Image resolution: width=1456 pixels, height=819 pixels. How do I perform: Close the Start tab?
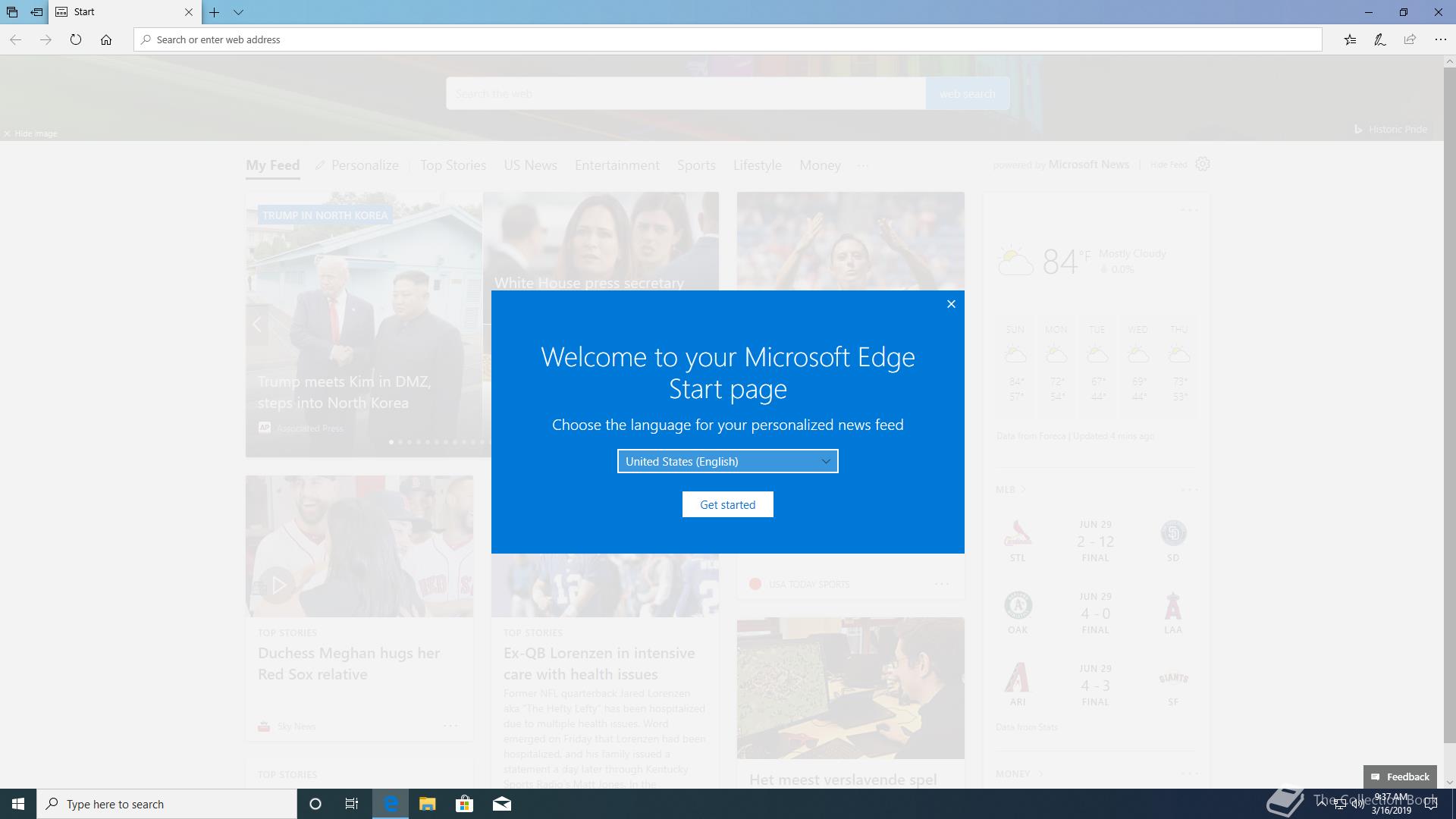(x=189, y=12)
